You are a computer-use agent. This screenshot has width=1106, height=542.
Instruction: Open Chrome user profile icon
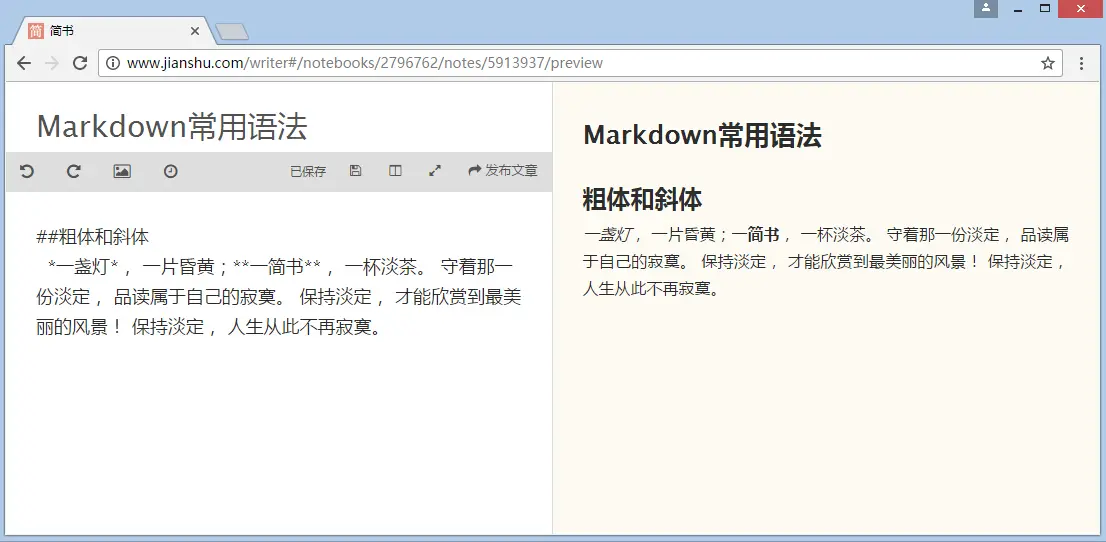tap(986, 8)
